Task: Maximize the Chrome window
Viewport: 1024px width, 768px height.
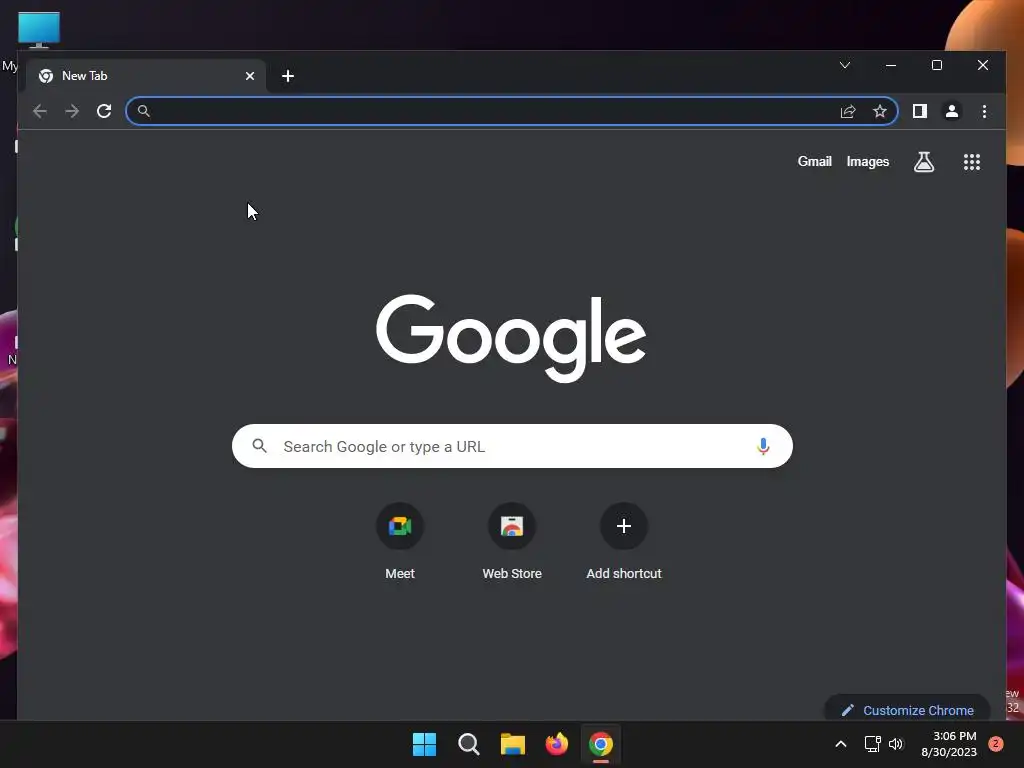Action: (936, 65)
